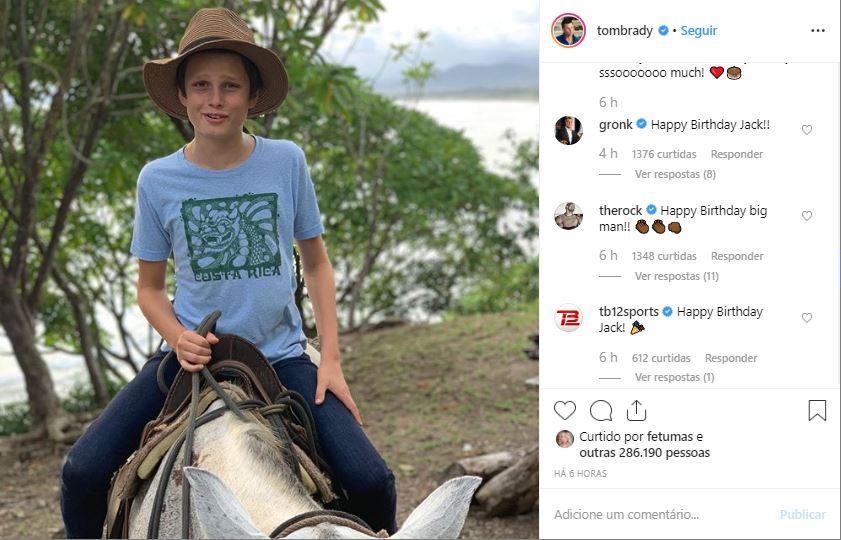Like therock's comment with heart
Viewport: 841px width, 540px height.
point(807,216)
